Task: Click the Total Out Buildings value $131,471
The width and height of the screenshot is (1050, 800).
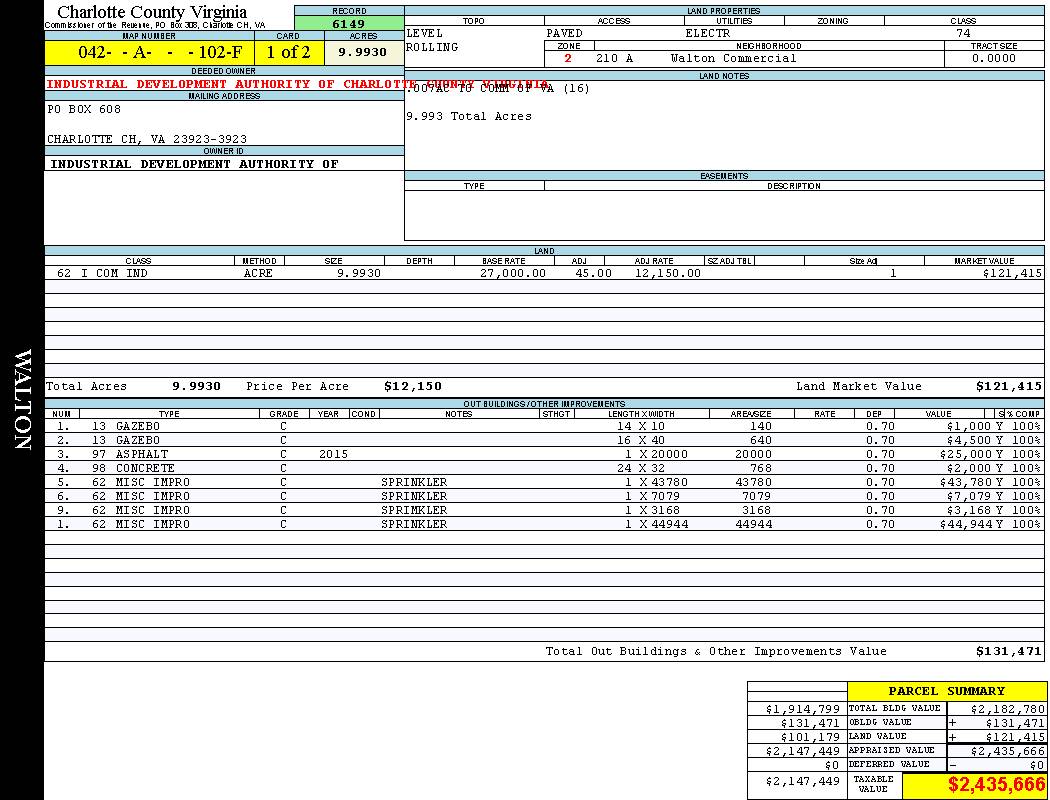Action: [x=1008, y=652]
